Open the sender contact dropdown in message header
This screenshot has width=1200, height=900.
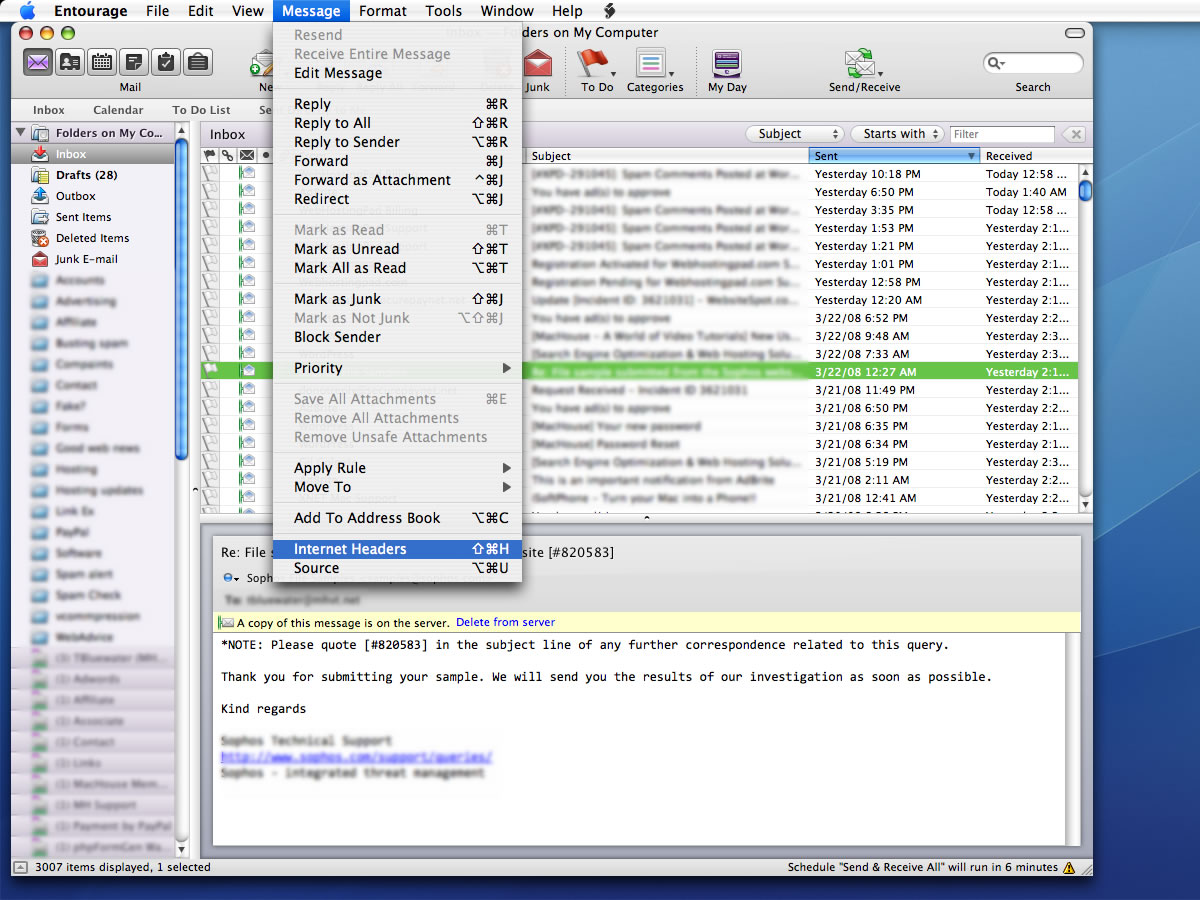(x=231, y=578)
